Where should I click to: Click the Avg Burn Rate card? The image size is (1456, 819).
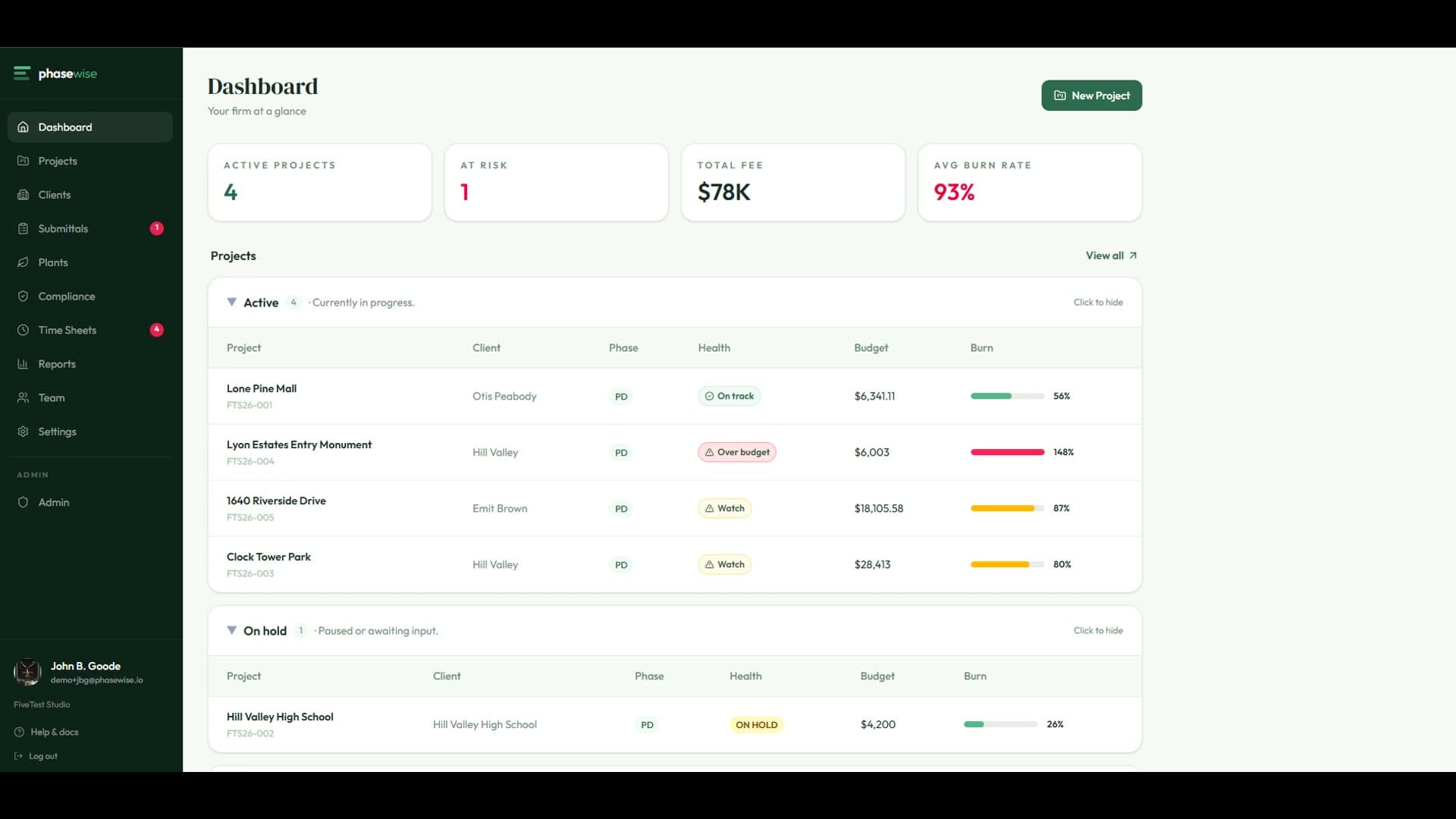1030,183
